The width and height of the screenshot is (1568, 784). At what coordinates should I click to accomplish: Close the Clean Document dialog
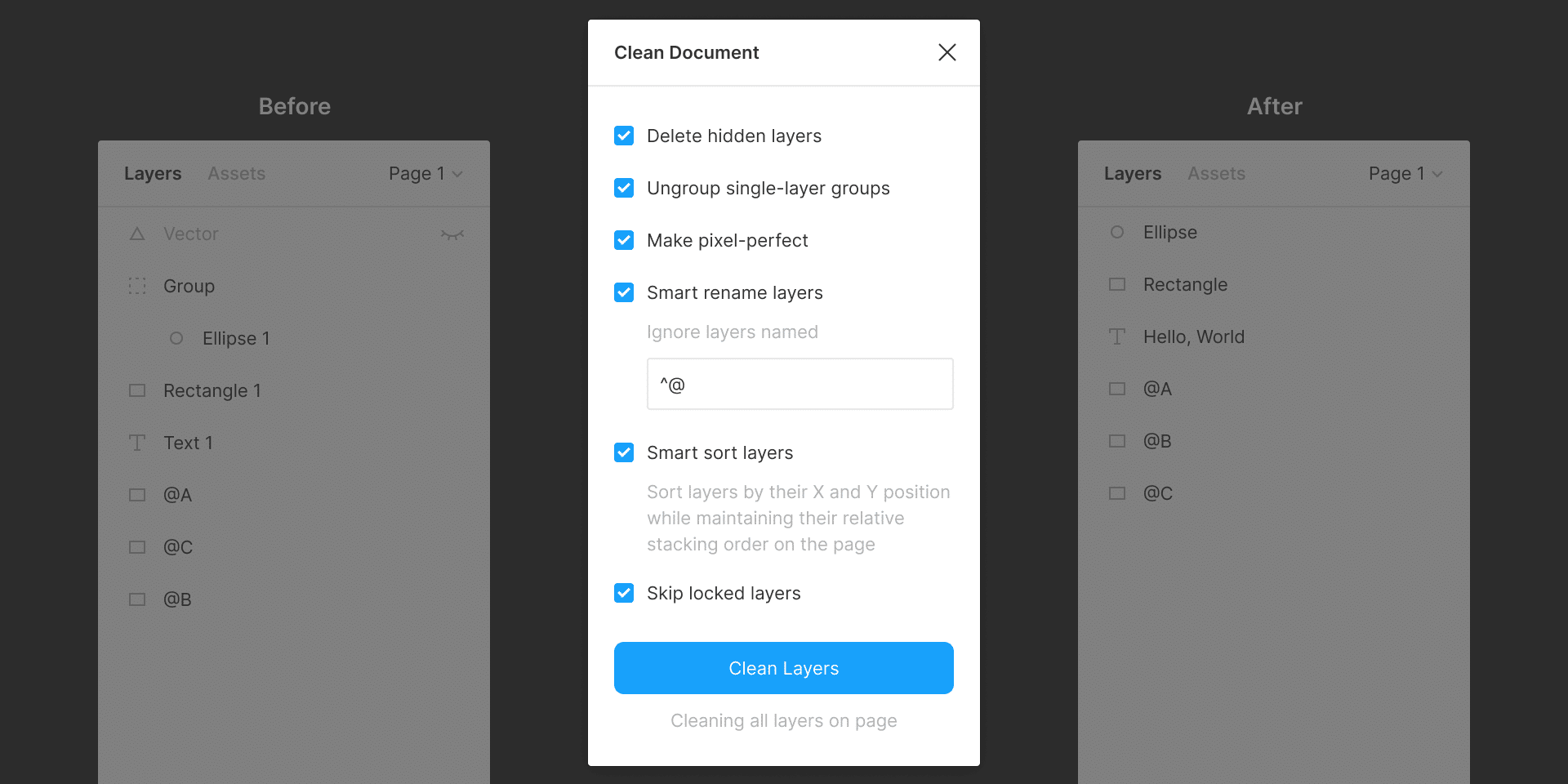pos(947,52)
